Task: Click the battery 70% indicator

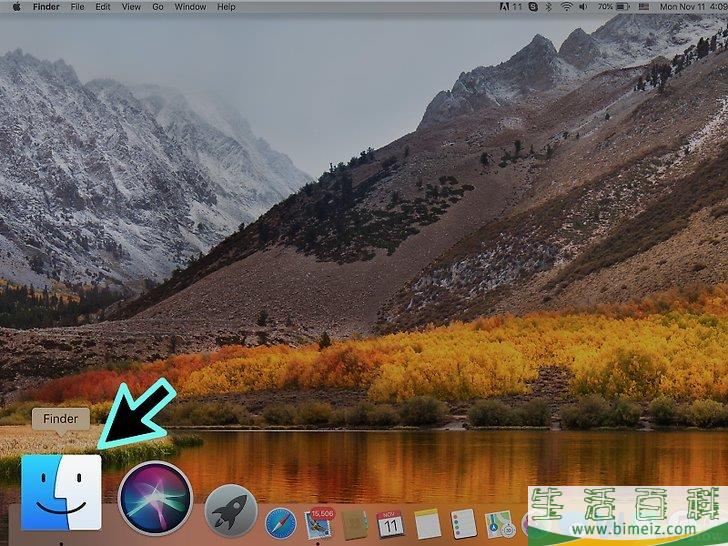Action: (x=613, y=6)
